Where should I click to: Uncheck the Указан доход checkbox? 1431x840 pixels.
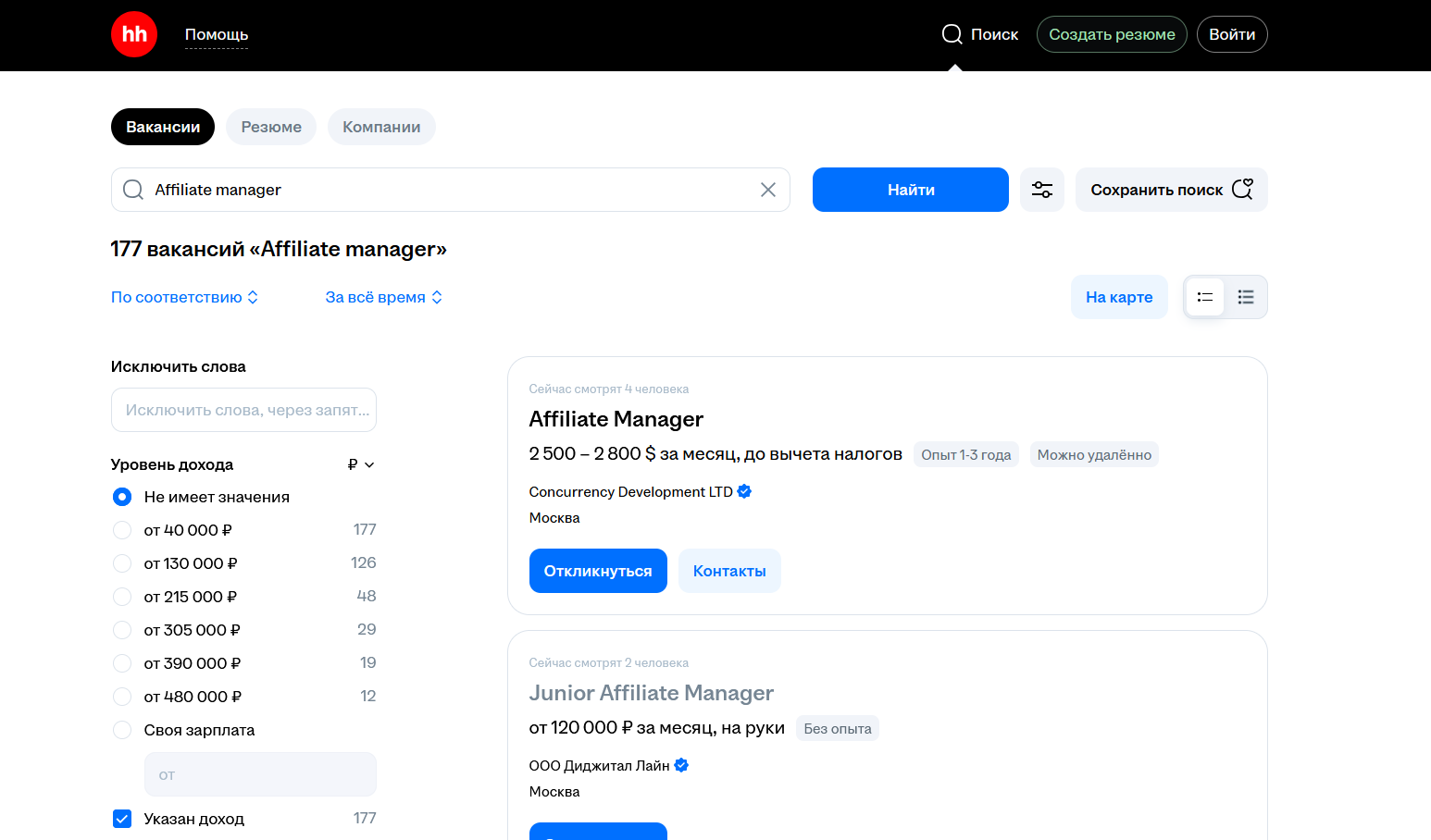[x=122, y=819]
